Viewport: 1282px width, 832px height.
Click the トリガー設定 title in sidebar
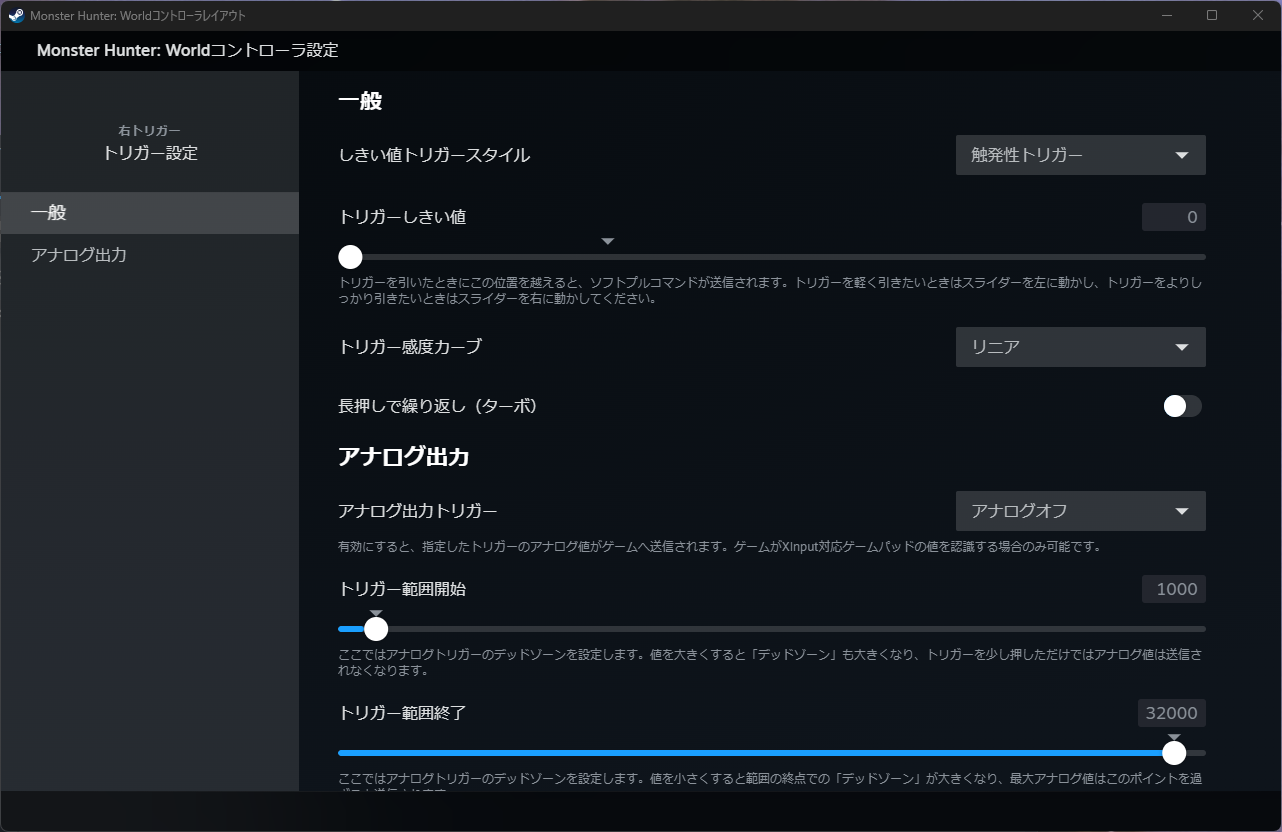click(150, 153)
